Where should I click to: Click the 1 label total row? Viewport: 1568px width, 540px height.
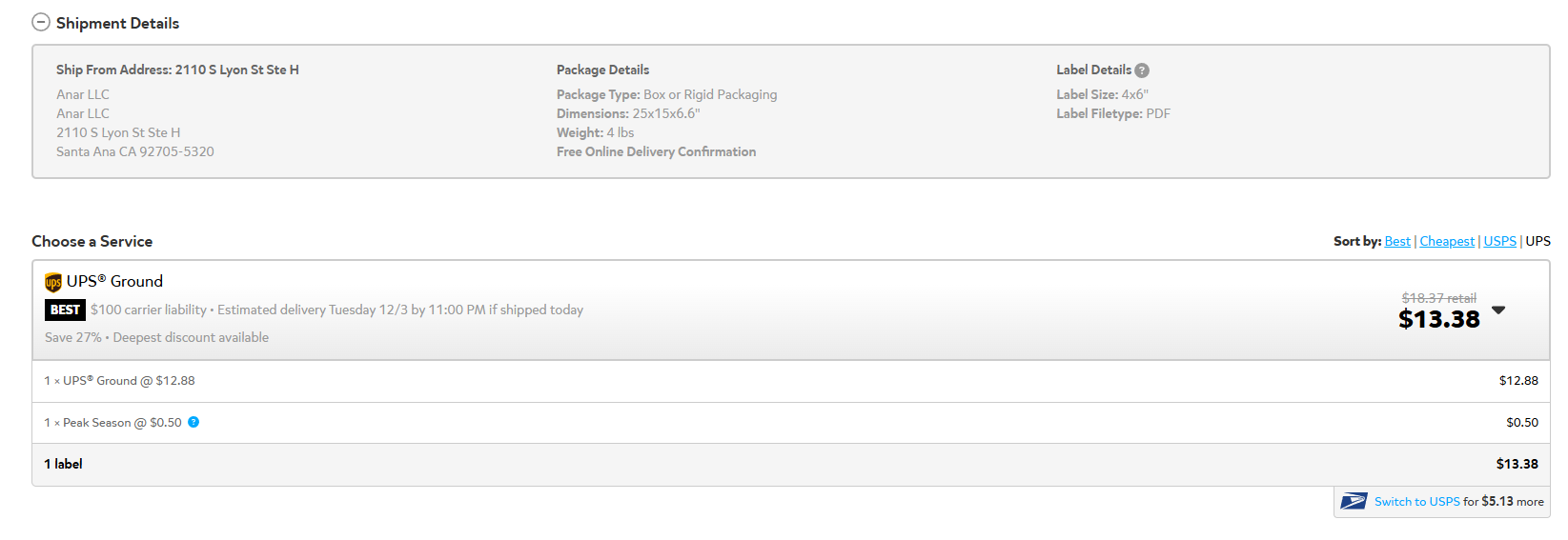[791, 464]
